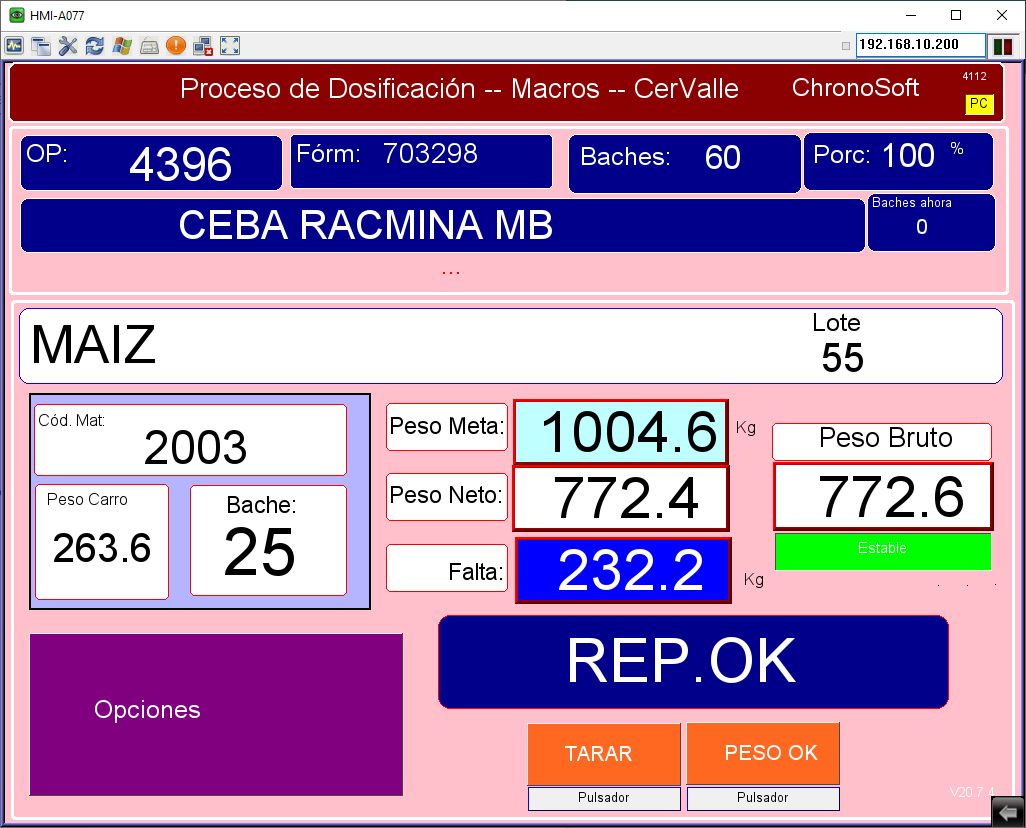Click the blue Falta value 232.2
The width and height of the screenshot is (1026, 828).
(624, 570)
